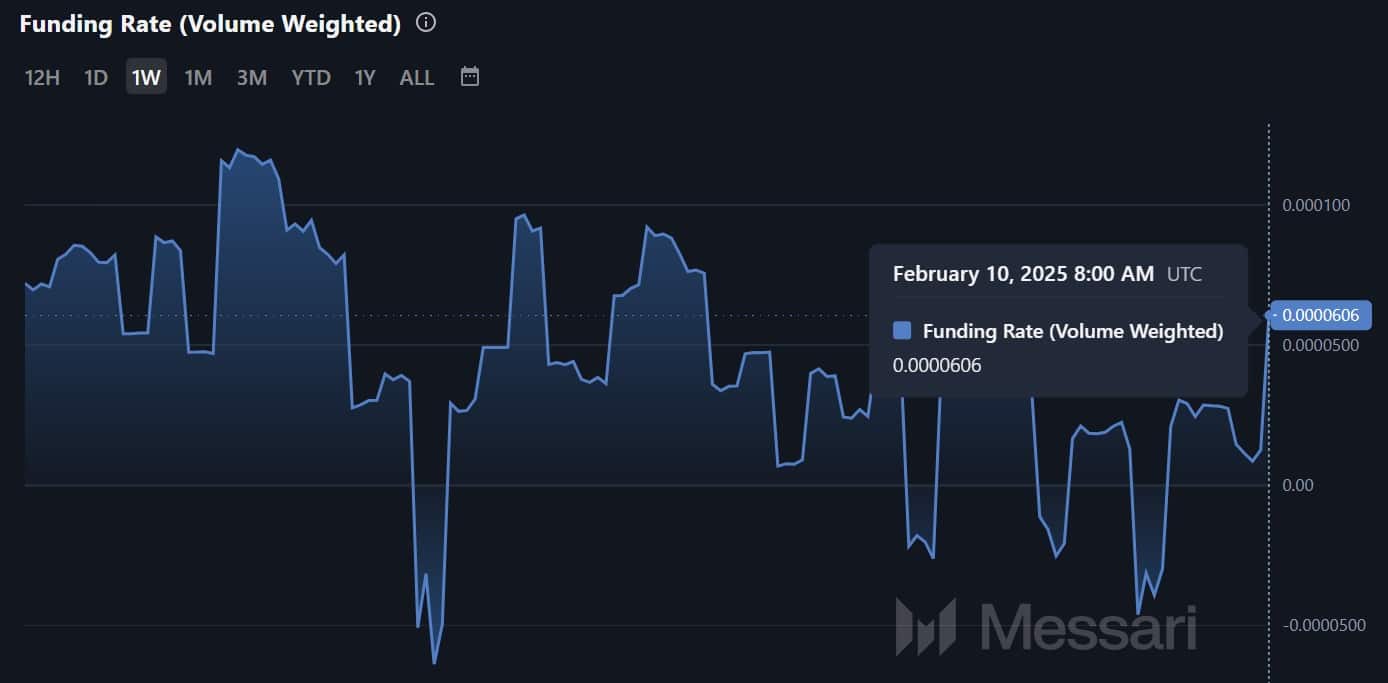
Task: Switch chart to 1M range
Action: [198, 77]
